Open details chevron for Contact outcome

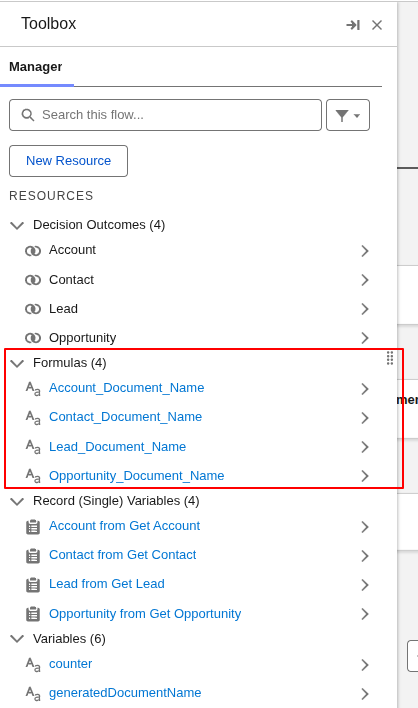point(365,280)
